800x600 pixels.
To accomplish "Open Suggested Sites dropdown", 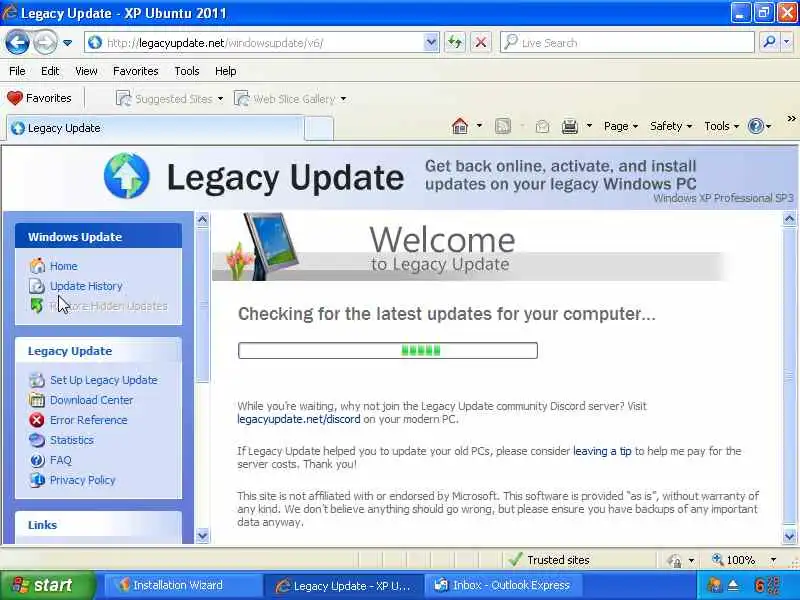I will [x=169, y=98].
